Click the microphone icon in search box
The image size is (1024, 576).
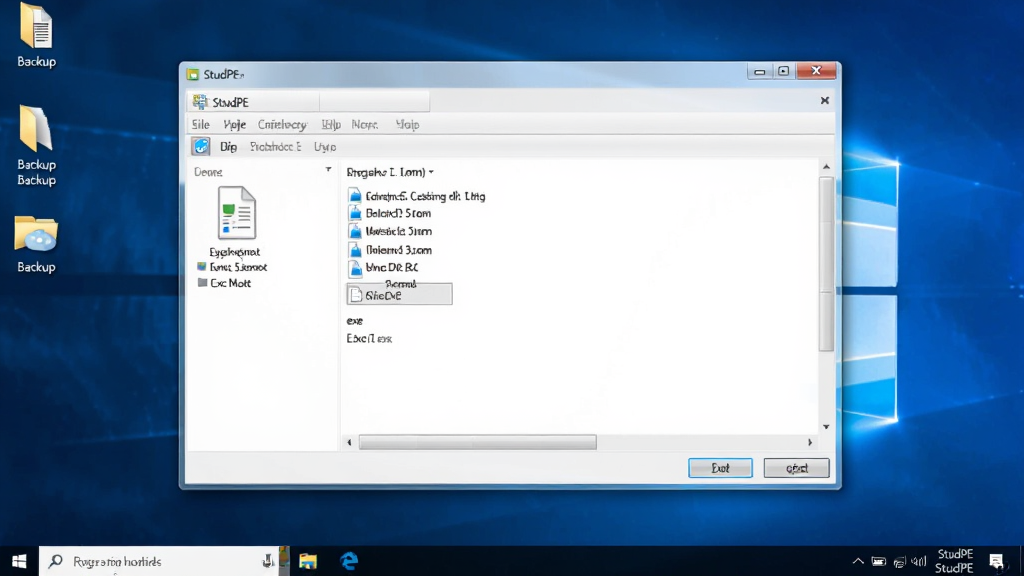(x=268, y=561)
